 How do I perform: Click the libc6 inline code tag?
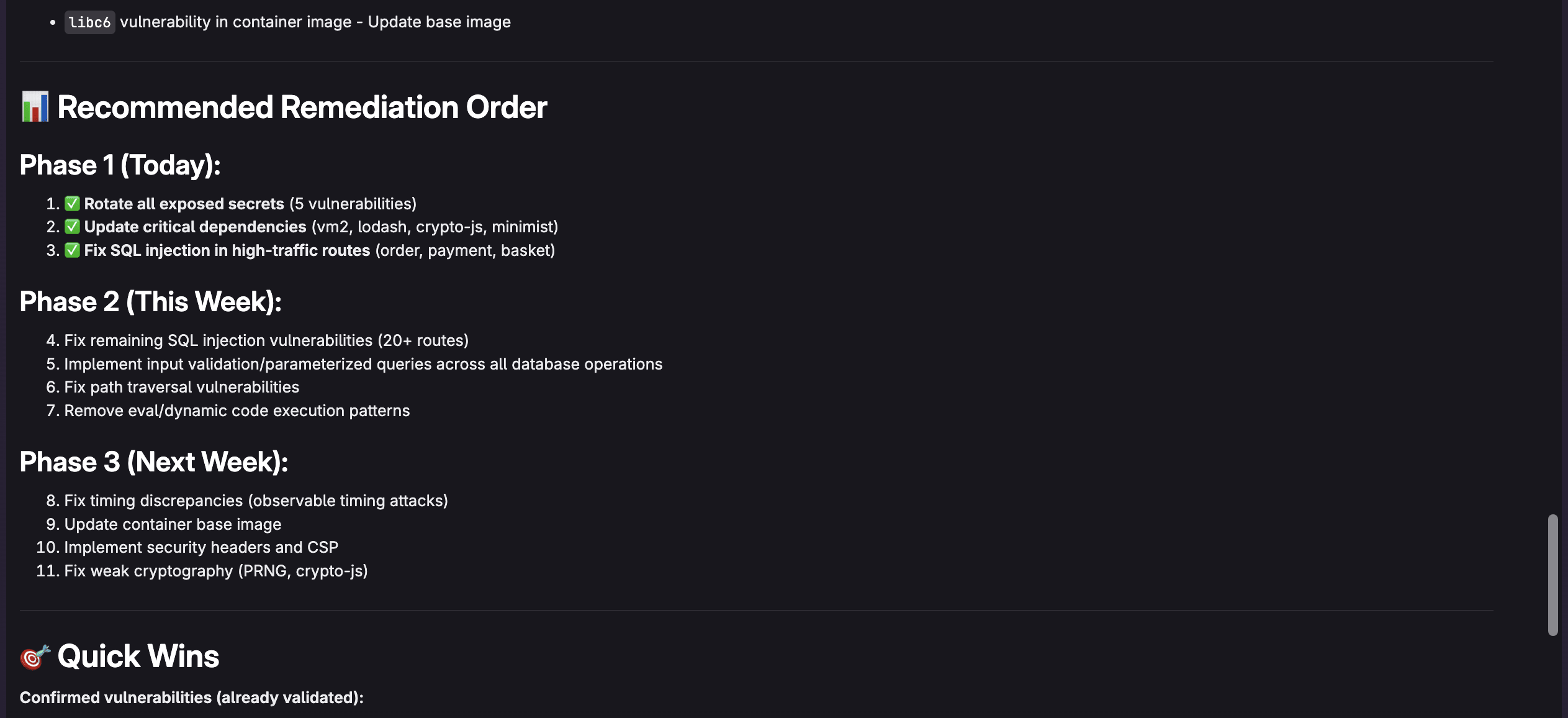(x=90, y=22)
